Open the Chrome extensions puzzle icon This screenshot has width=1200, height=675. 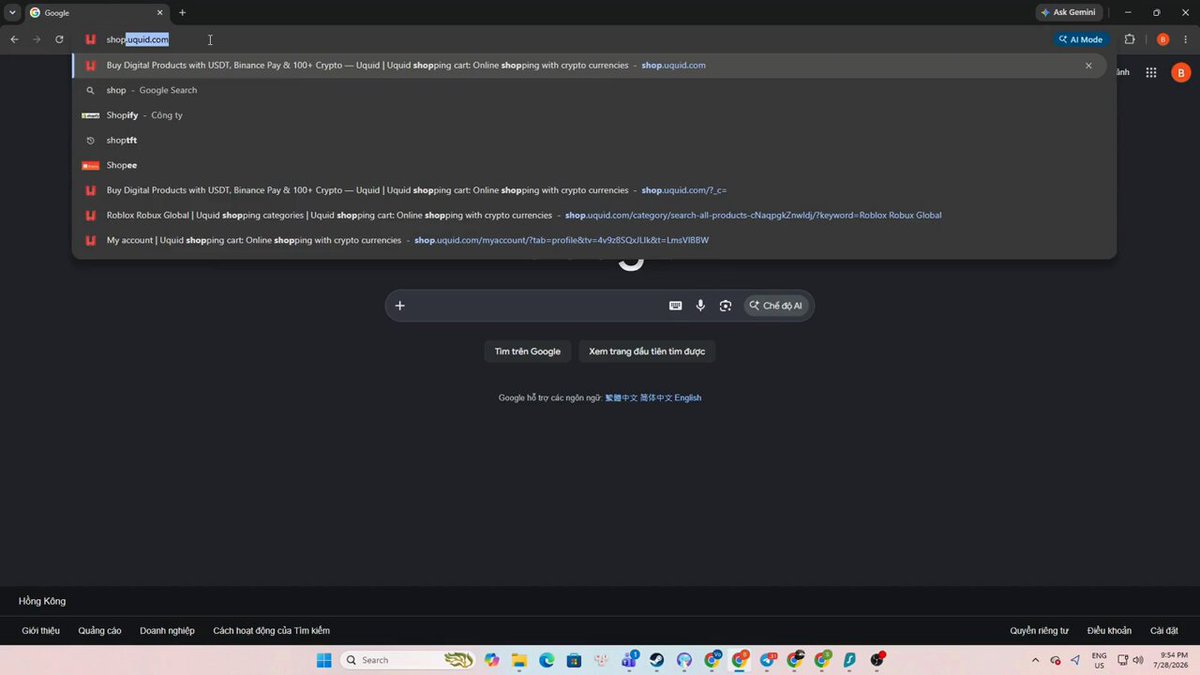[x=1130, y=39]
